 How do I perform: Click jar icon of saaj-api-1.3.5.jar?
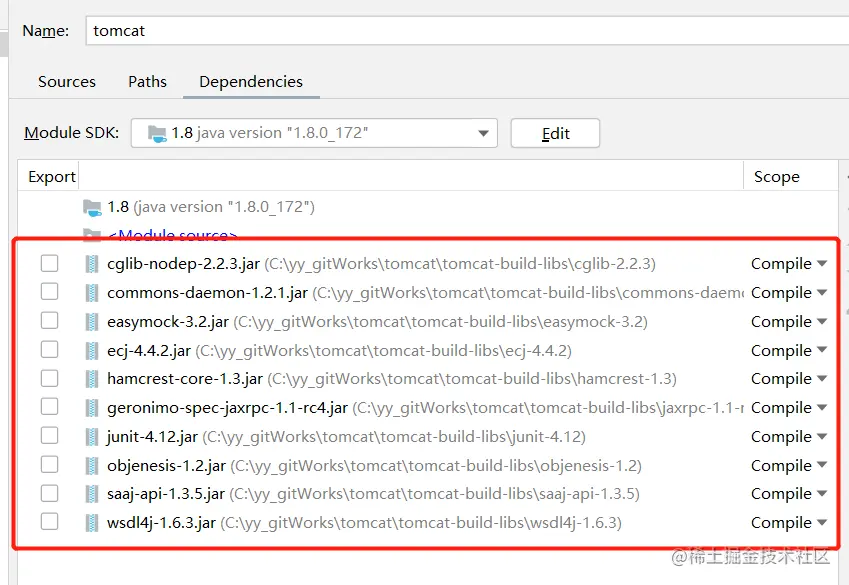(92, 493)
